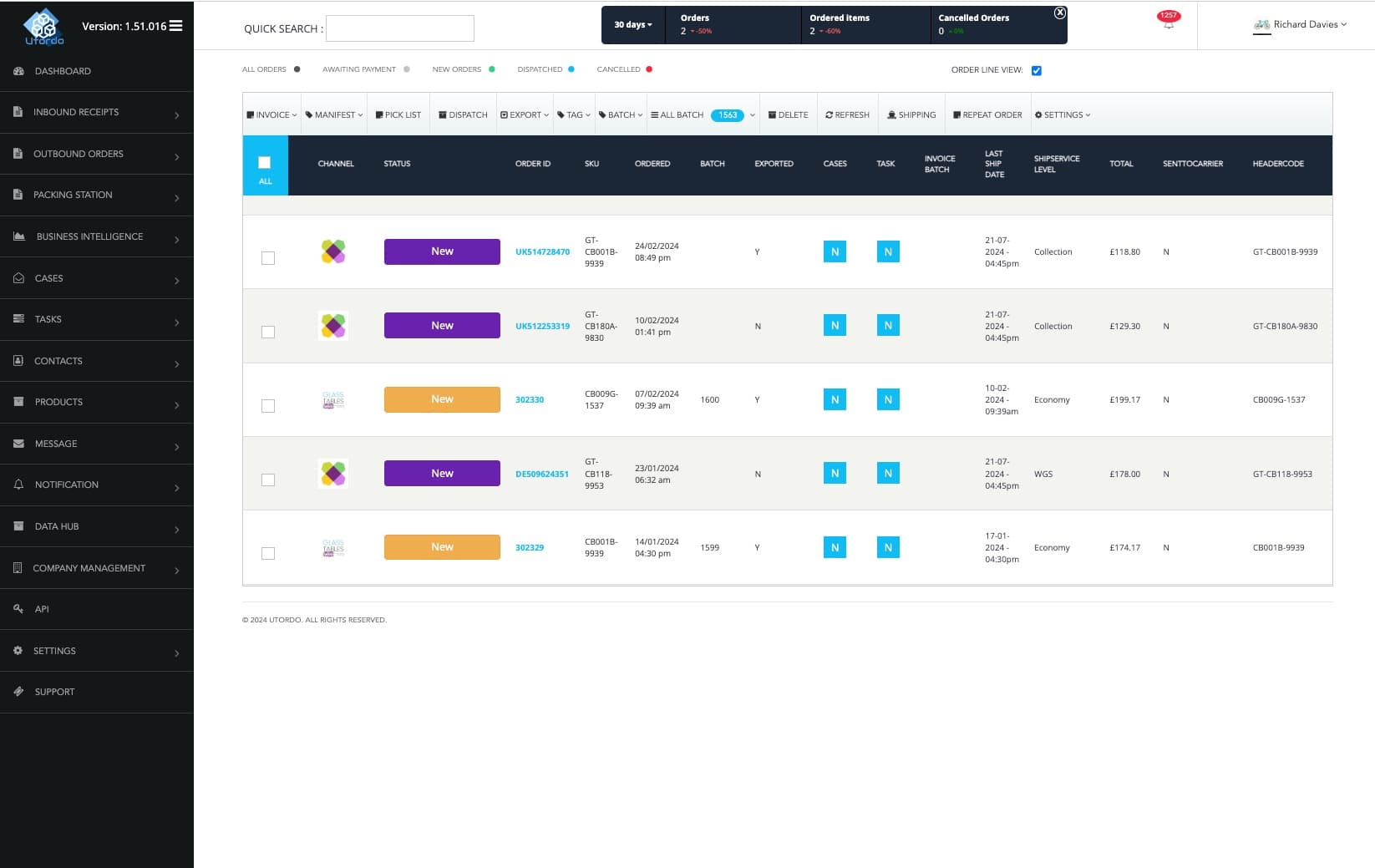This screenshot has height=868, width=1375.
Task: Click the Business Intelligence chart icon
Action: coord(18,236)
